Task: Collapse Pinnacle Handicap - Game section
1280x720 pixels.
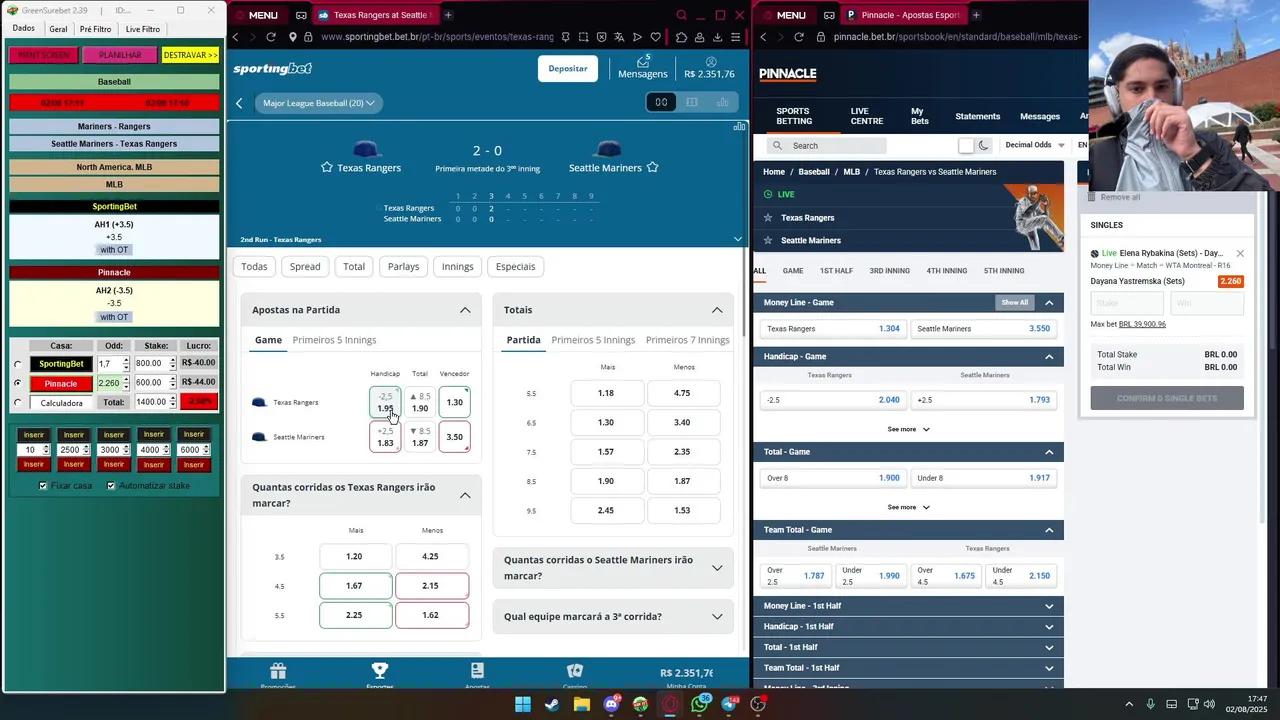Action: [x=1049, y=356]
